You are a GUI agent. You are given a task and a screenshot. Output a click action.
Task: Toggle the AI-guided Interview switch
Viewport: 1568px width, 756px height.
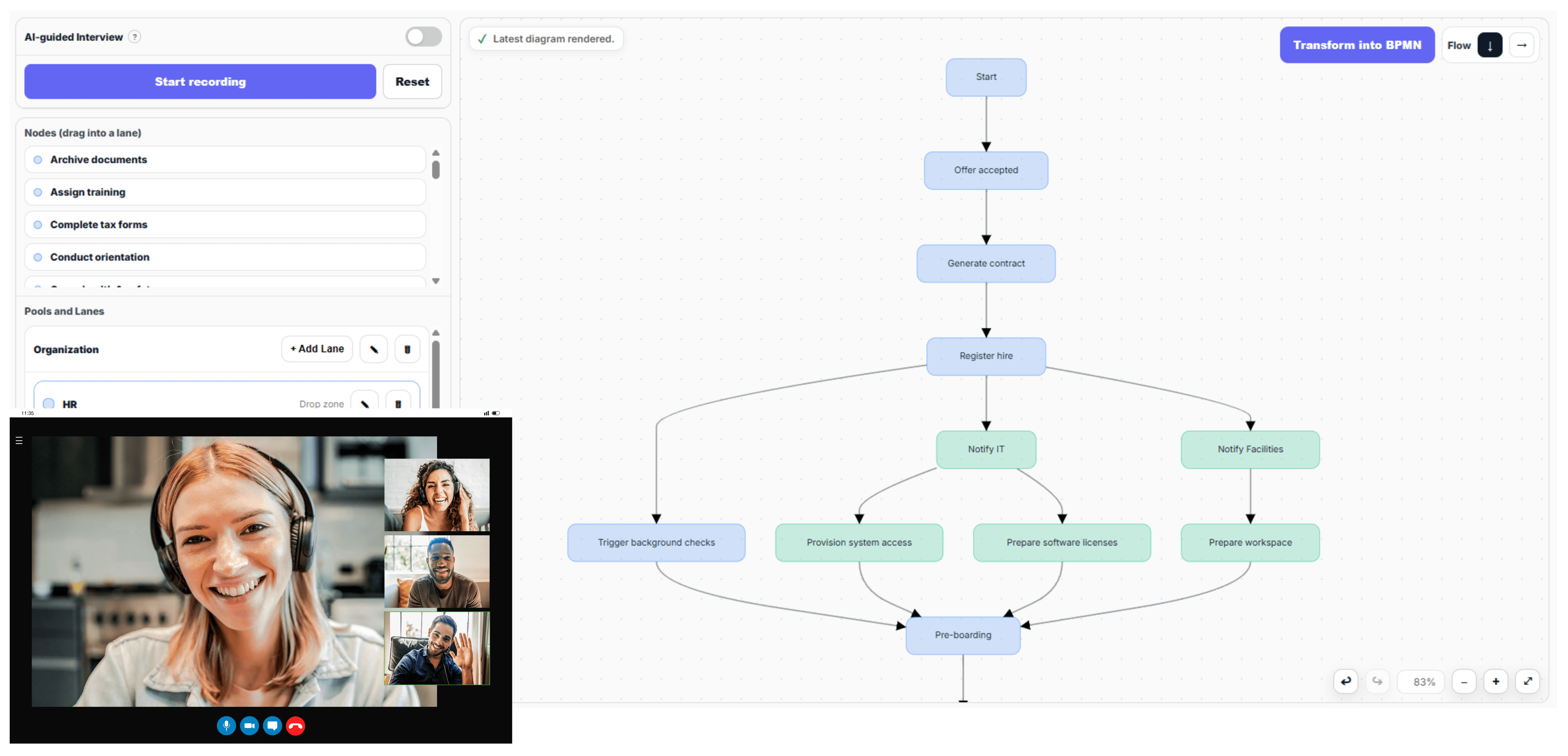[x=424, y=37]
